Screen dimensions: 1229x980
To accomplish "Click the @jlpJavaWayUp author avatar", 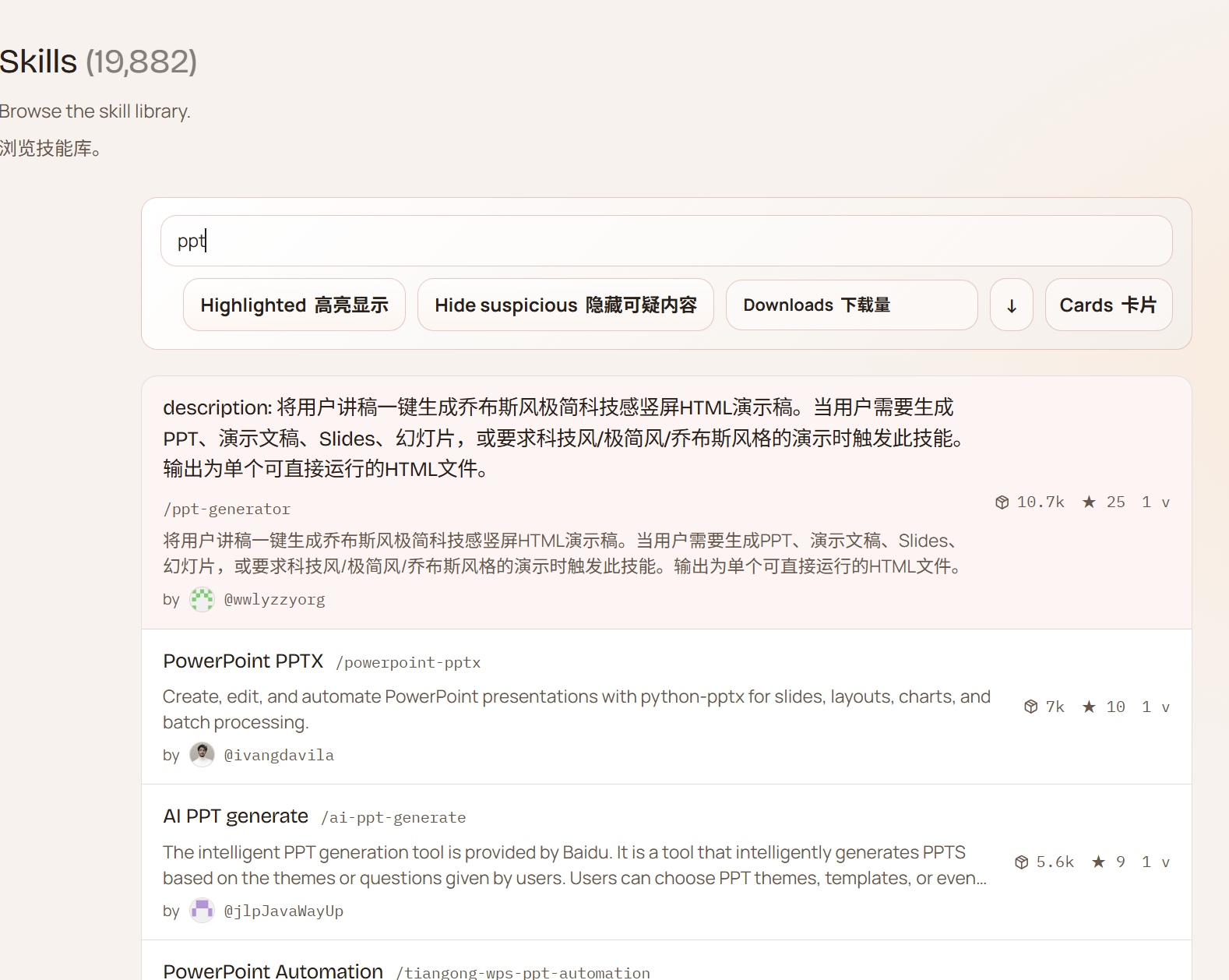I will point(202,911).
